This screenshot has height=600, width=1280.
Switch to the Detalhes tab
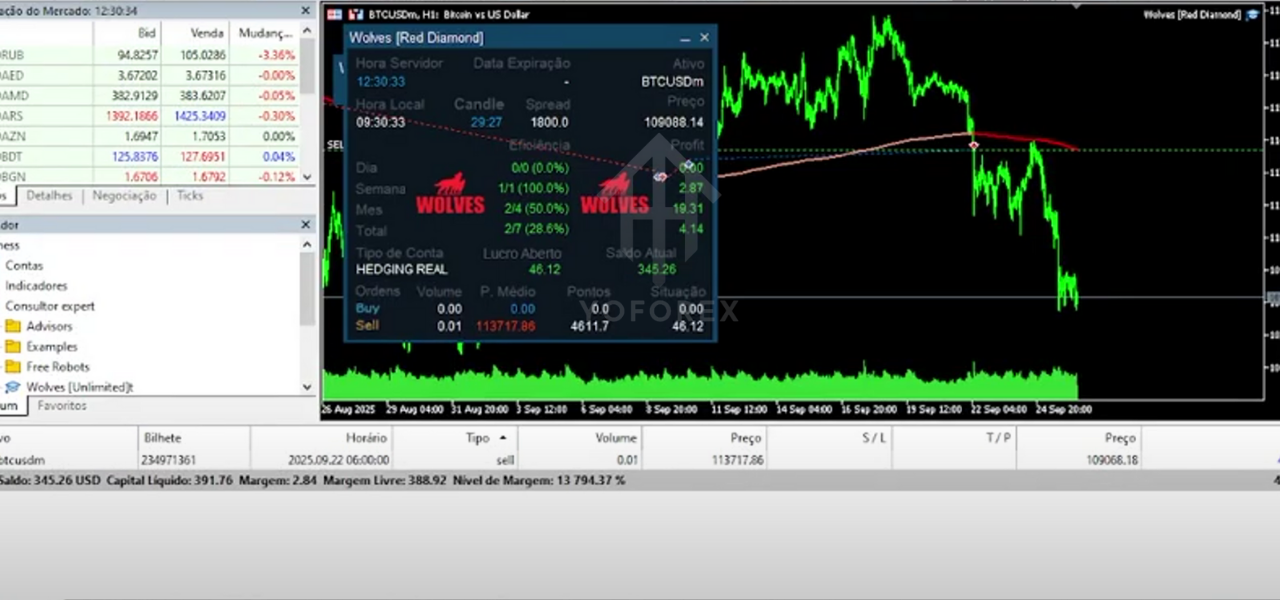coord(49,196)
